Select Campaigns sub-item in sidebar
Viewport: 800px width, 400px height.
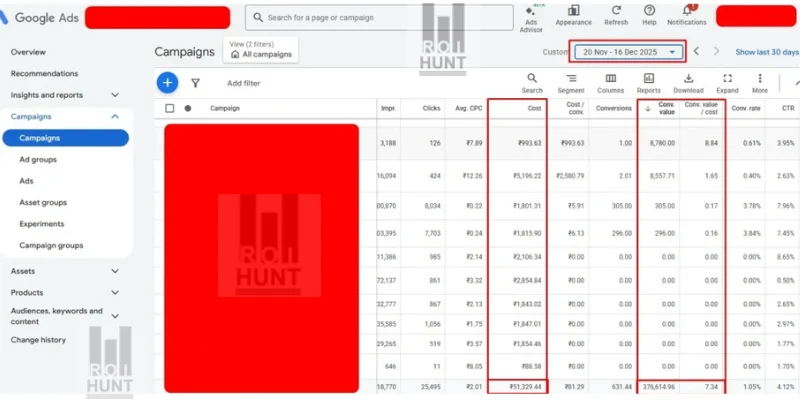pyautogui.click(x=65, y=138)
